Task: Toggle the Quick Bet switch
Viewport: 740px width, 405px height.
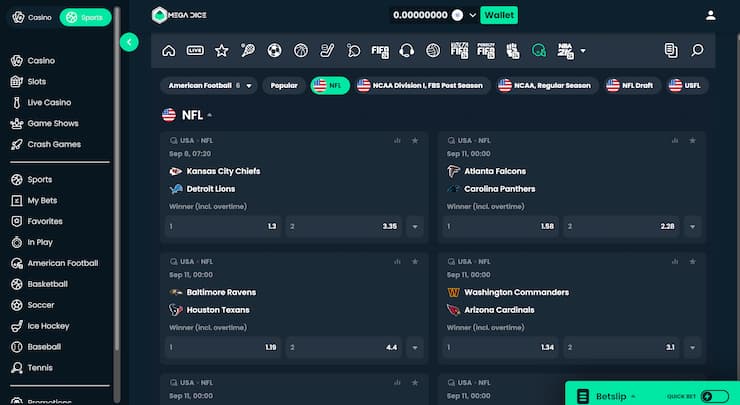Action: point(714,396)
